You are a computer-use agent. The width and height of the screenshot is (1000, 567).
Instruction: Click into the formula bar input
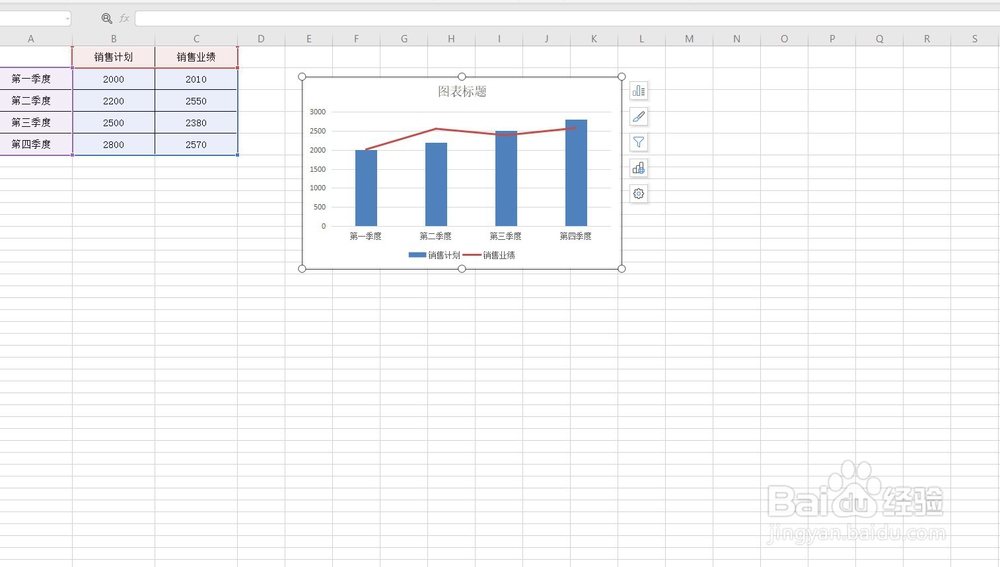pyautogui.click(x=567, y=18)
